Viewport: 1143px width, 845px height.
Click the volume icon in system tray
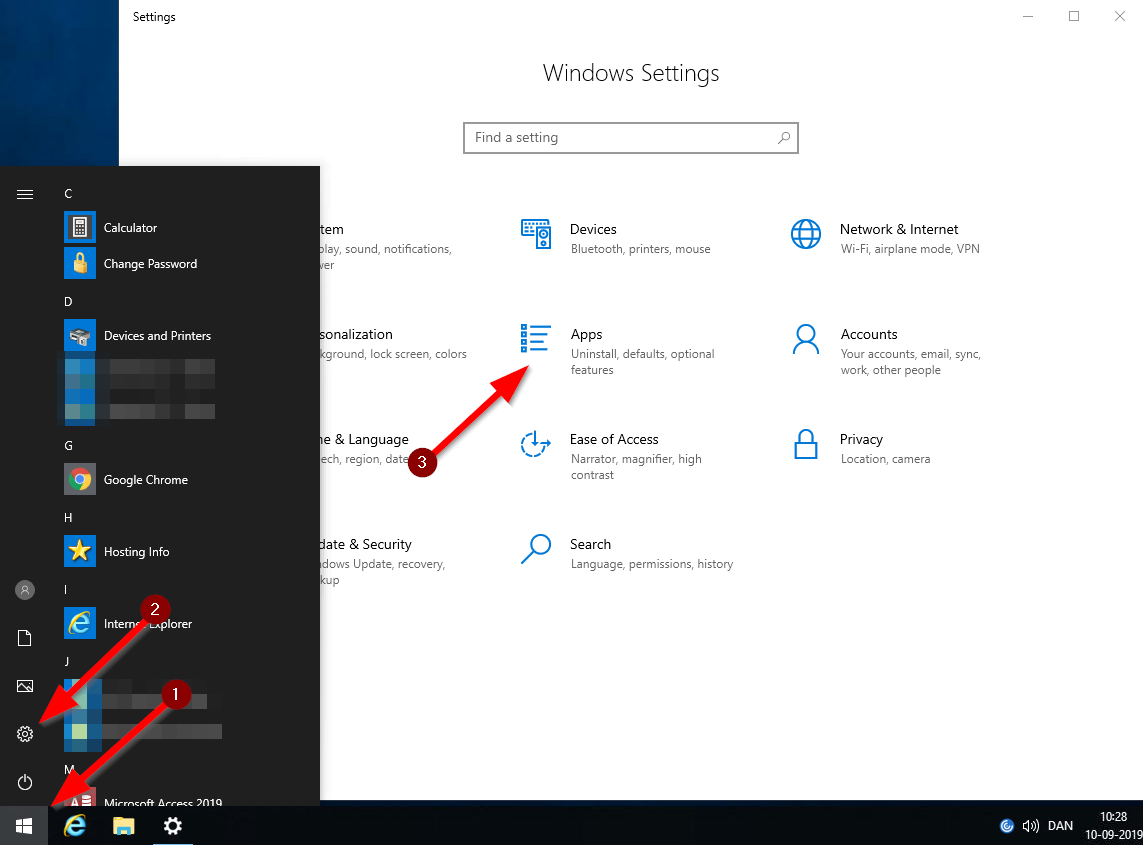pos(1031,826)
